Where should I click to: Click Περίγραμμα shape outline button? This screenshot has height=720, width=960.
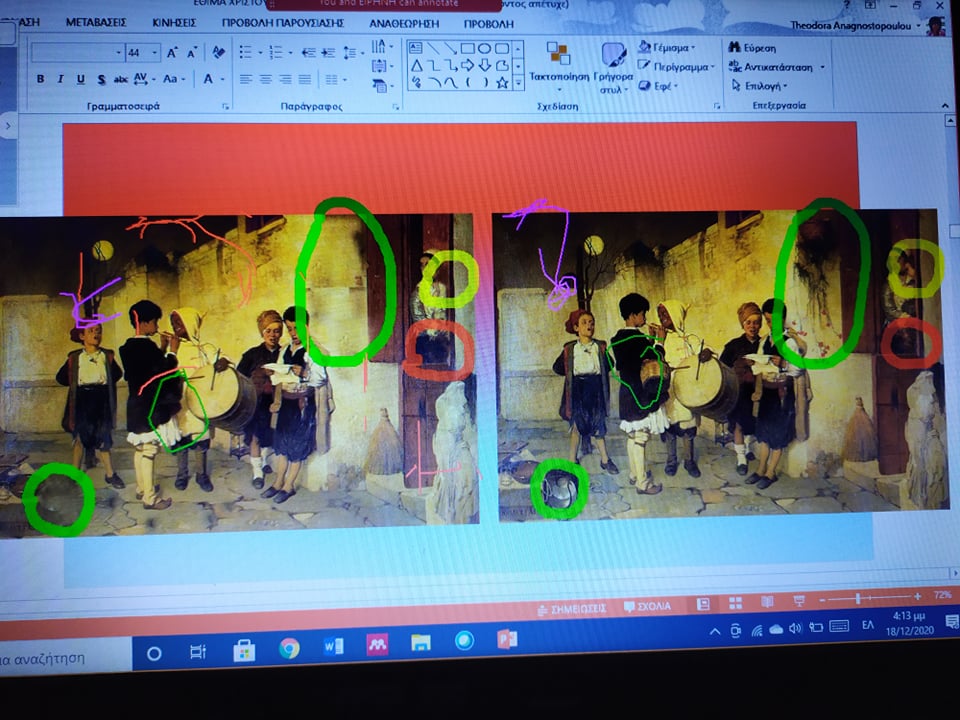(x=677, y=66)
